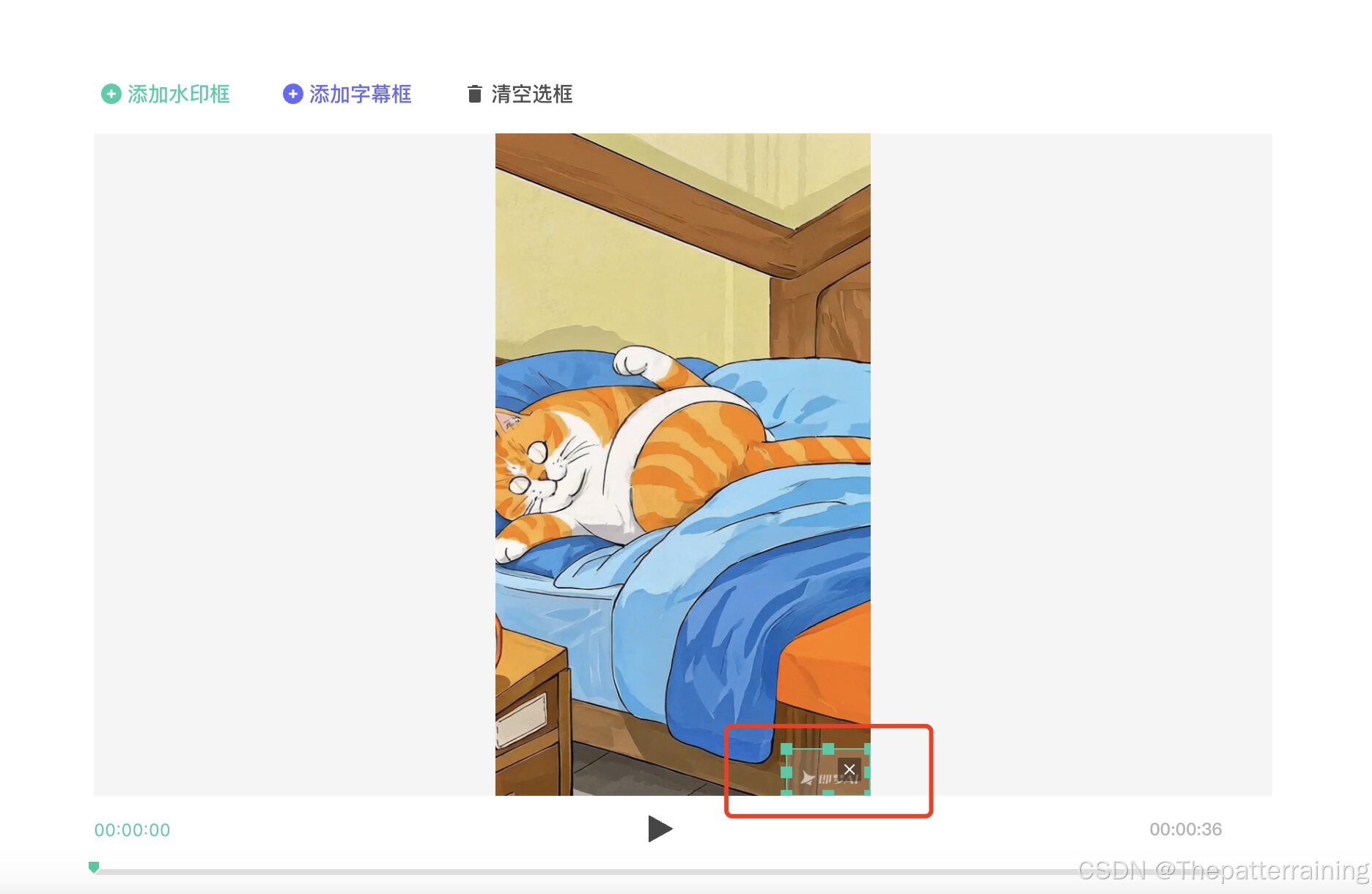The image size is (1372, 894).
Task: Click the trash can icon
Action: (x=475, y=94)
